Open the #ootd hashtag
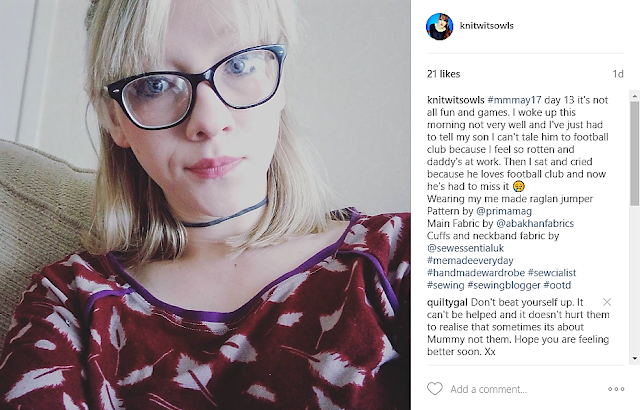Viewport: 640px width, 410px height. click(x=558, y=285)
